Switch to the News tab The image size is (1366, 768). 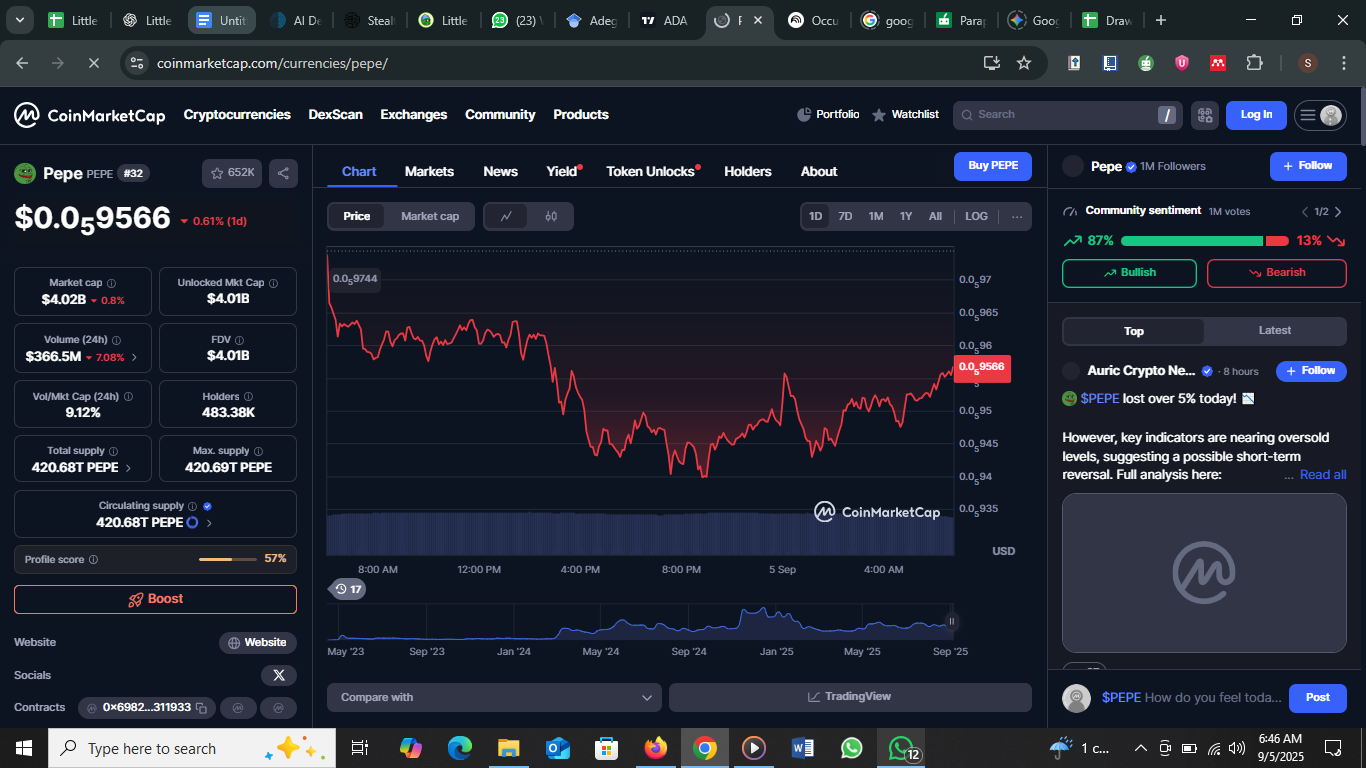click(x=500, y=172)
